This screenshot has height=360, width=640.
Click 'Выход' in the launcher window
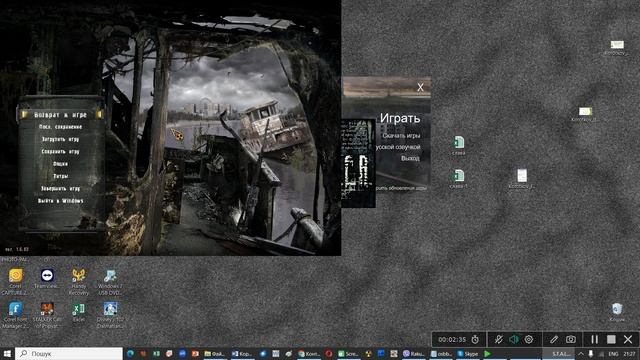[410, 158]
